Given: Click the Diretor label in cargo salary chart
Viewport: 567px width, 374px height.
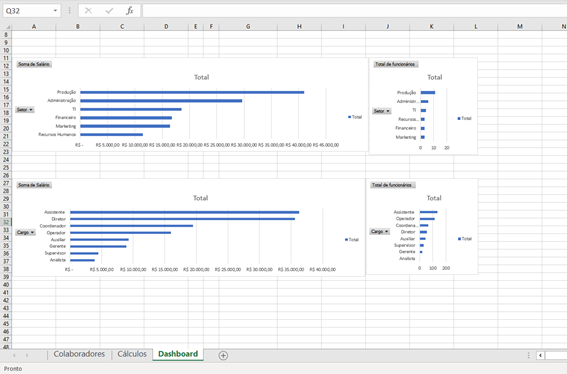Looking at the screenshot, I should click(x=59, y=219).
